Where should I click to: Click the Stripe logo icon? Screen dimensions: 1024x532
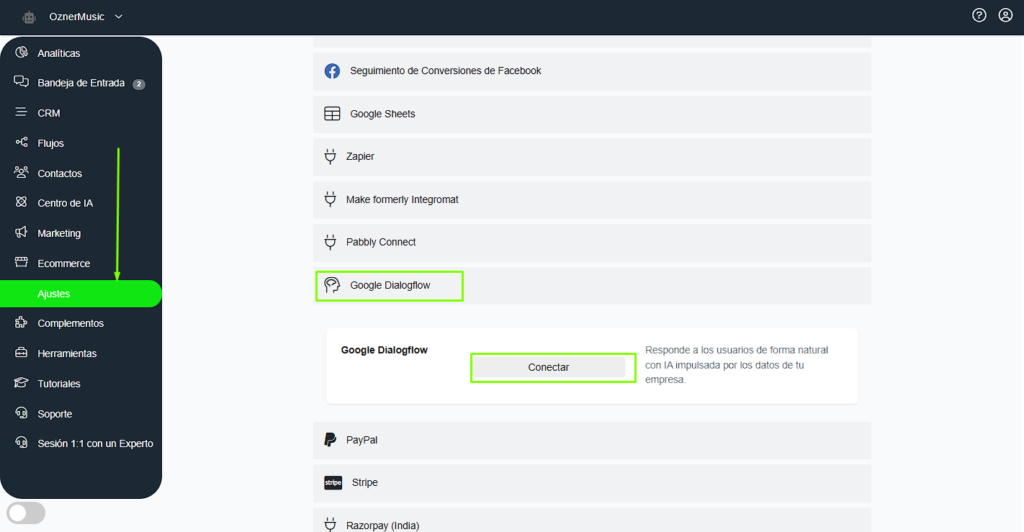coord(332,483)
